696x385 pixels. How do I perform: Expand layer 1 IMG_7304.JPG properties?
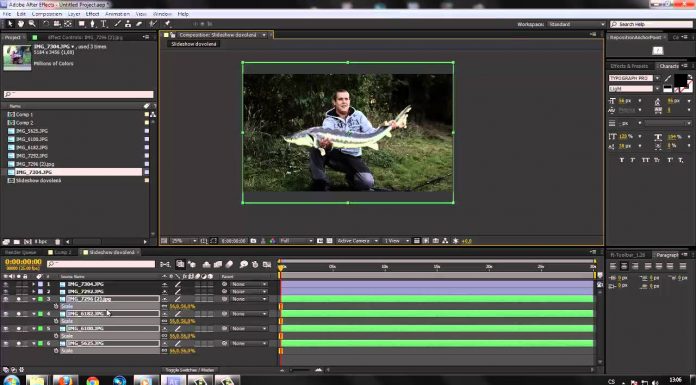coord(34,284)
